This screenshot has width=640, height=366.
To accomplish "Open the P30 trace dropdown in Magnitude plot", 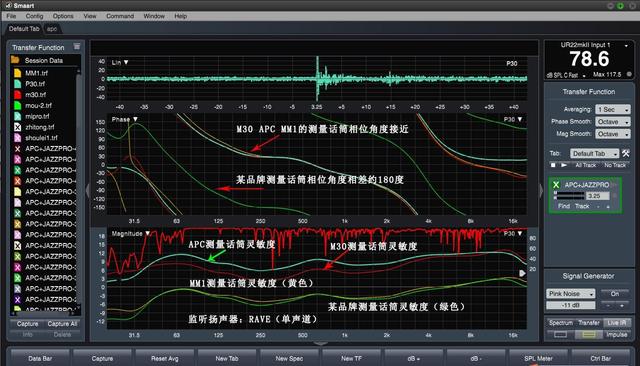I will (513, 233).
